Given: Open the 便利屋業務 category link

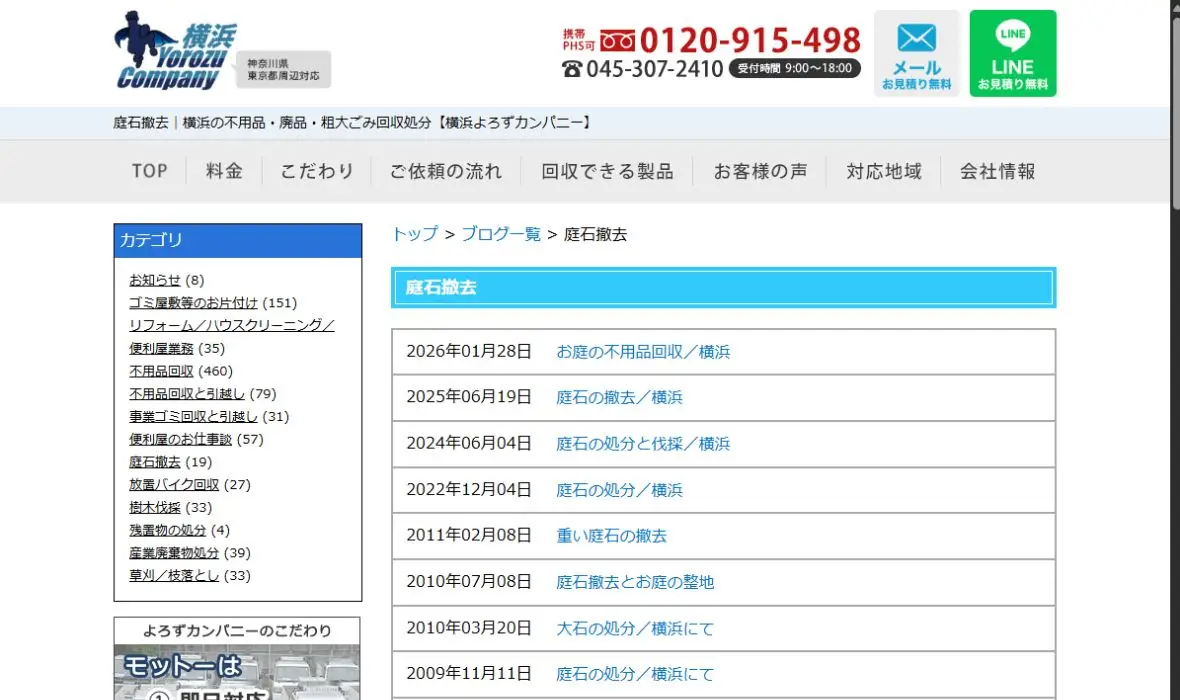Looking at the screenshot, I should pyautogui.click(x=161, y=348).
